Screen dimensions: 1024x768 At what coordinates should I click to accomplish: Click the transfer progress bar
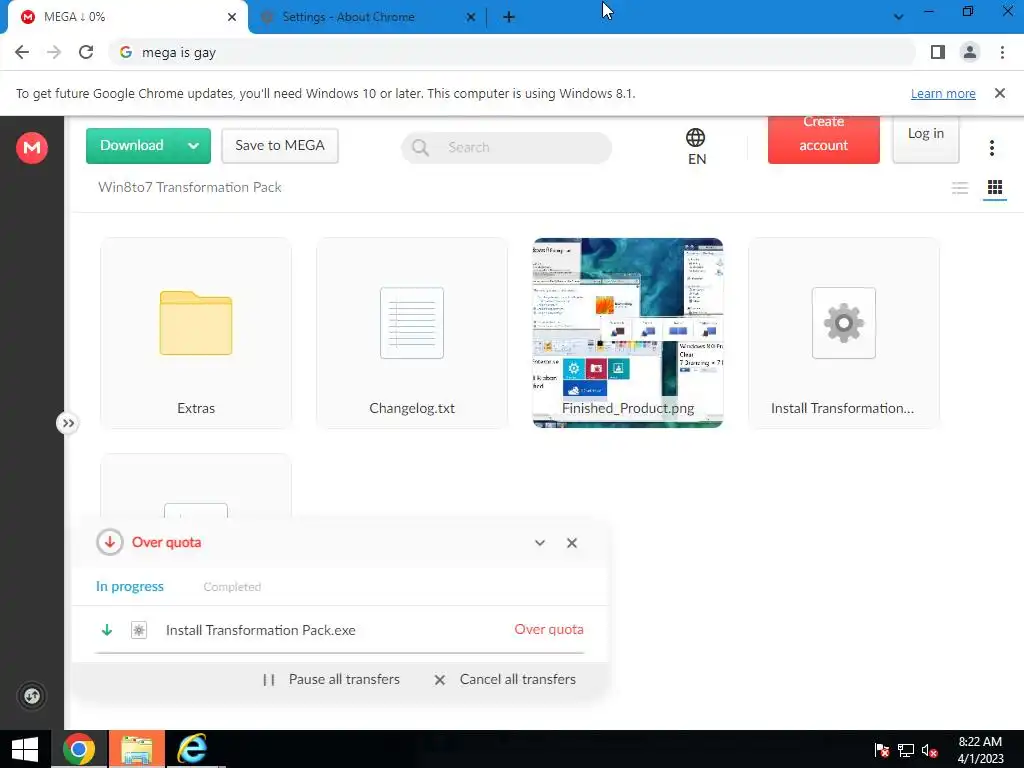(x=340, y=652)
